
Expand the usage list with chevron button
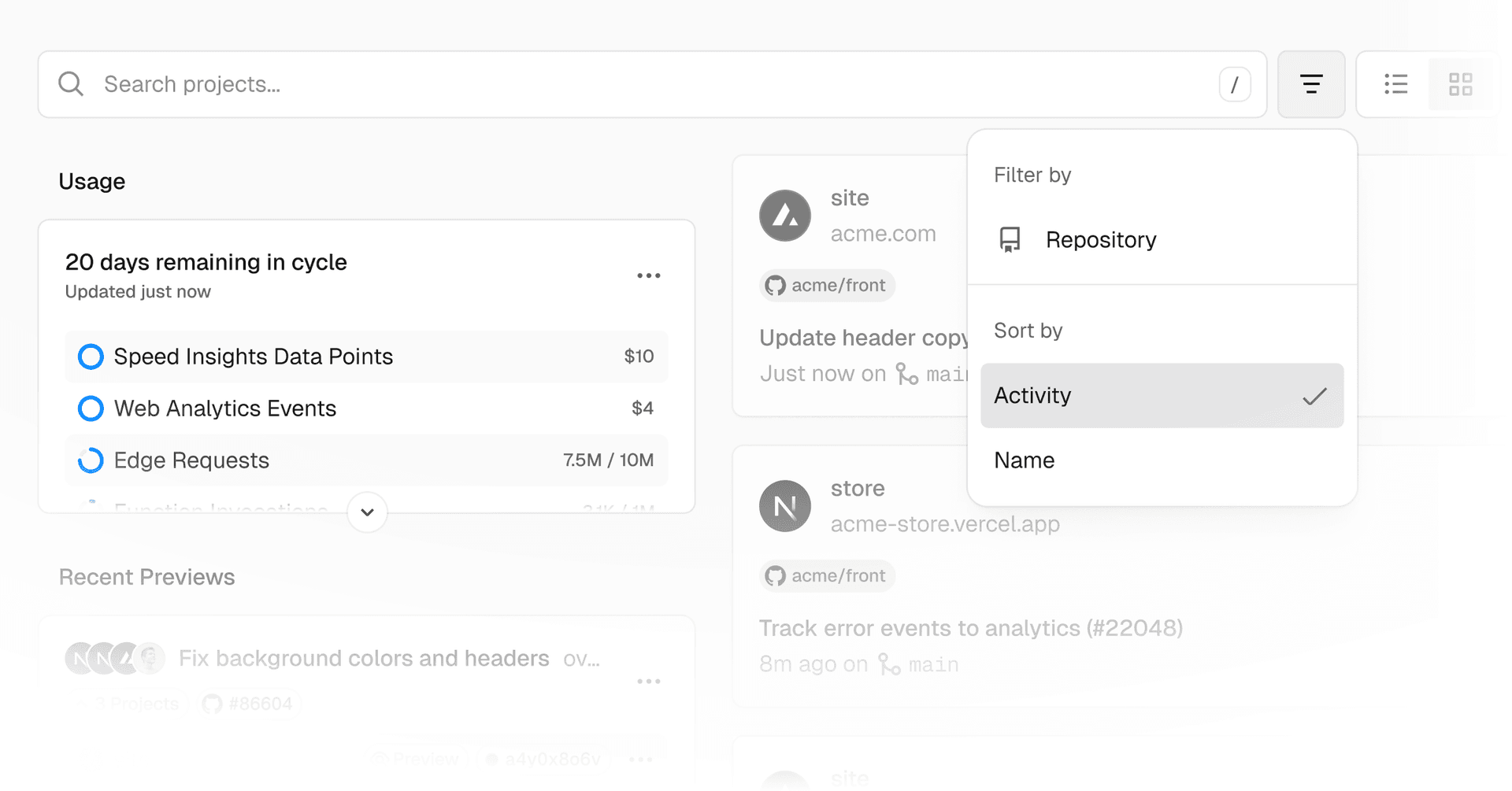click(x=367, y=512)
